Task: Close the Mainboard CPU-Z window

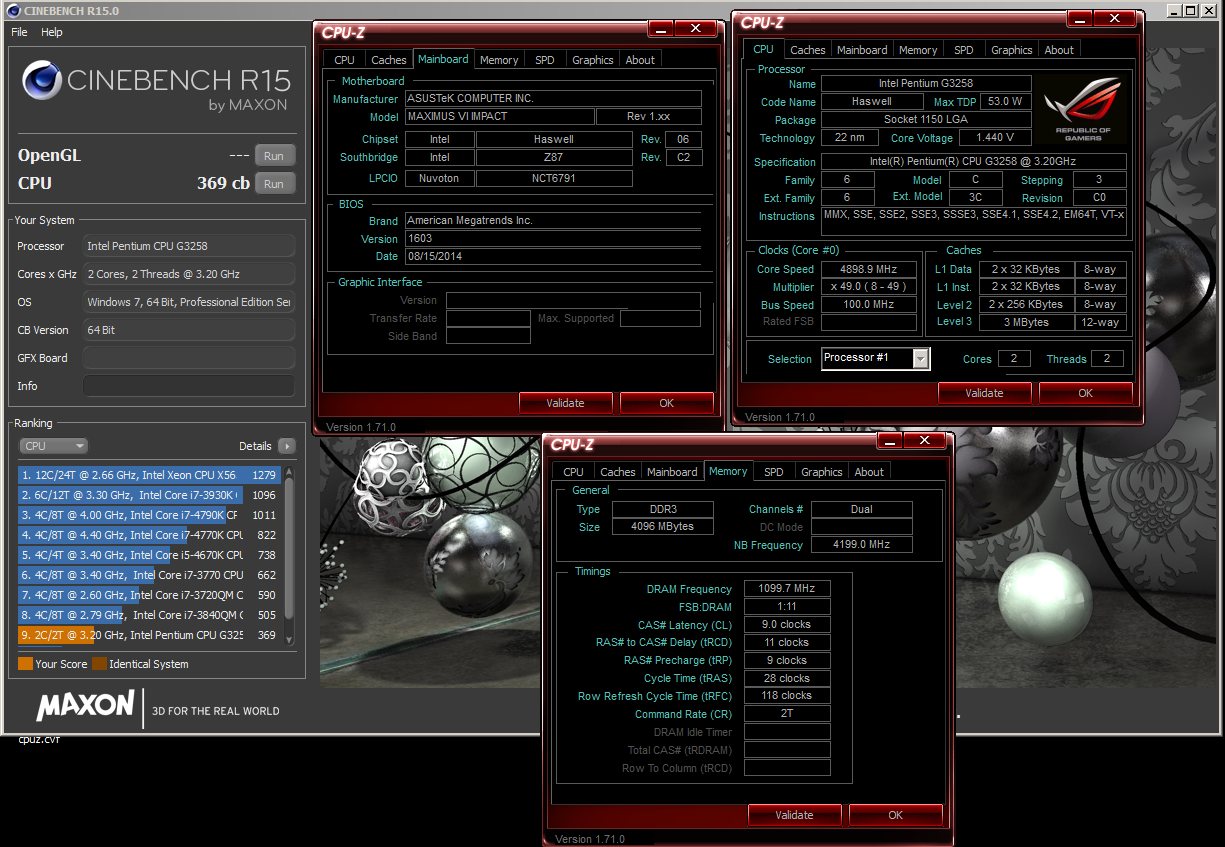Action: (694, 29)
